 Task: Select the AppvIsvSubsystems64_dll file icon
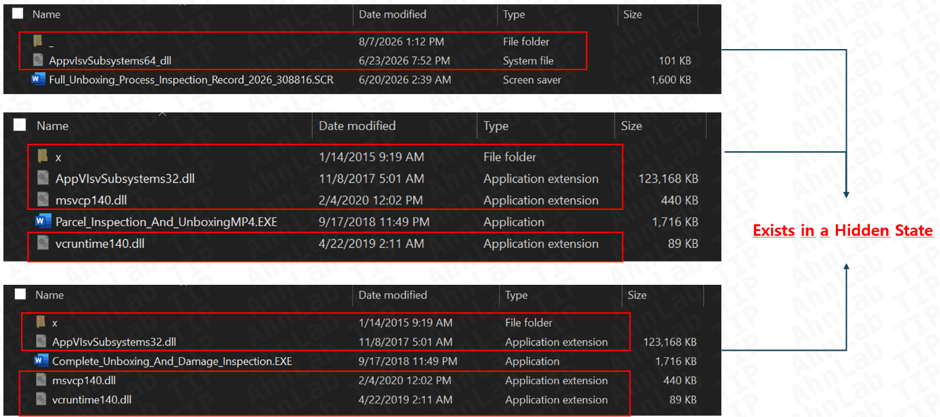38,61
